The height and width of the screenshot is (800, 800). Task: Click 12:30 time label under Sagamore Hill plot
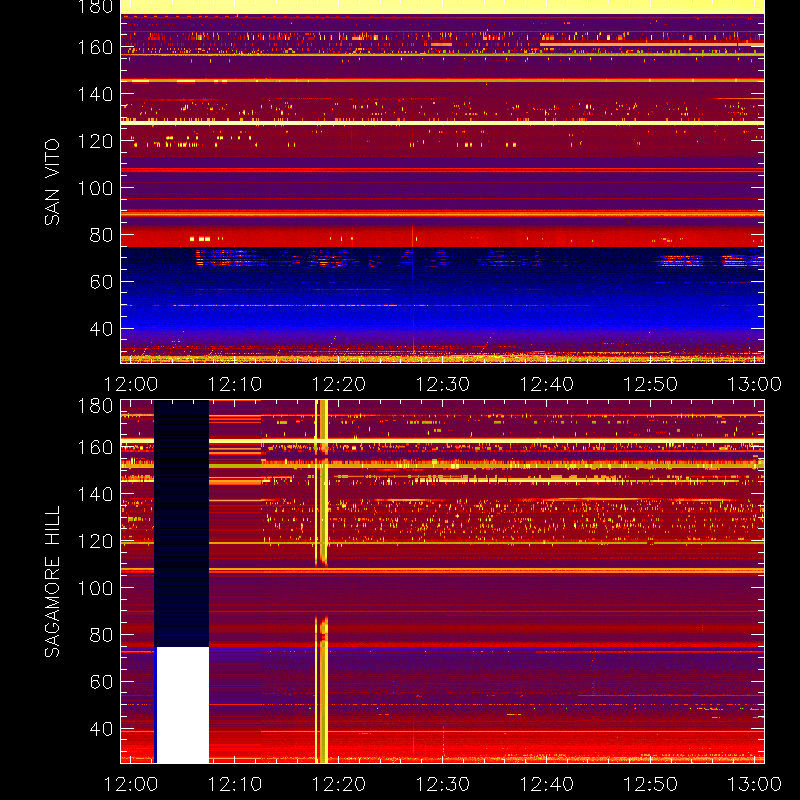click(443, 784)
